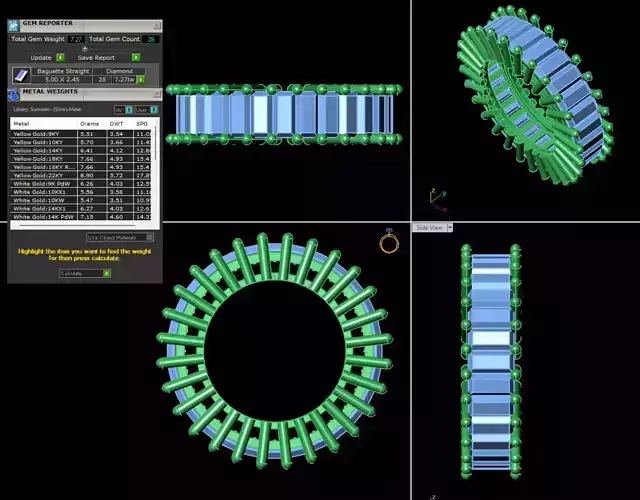Click the DWT column header
Viewport: 640px width, 500px height.
[116, 124]
